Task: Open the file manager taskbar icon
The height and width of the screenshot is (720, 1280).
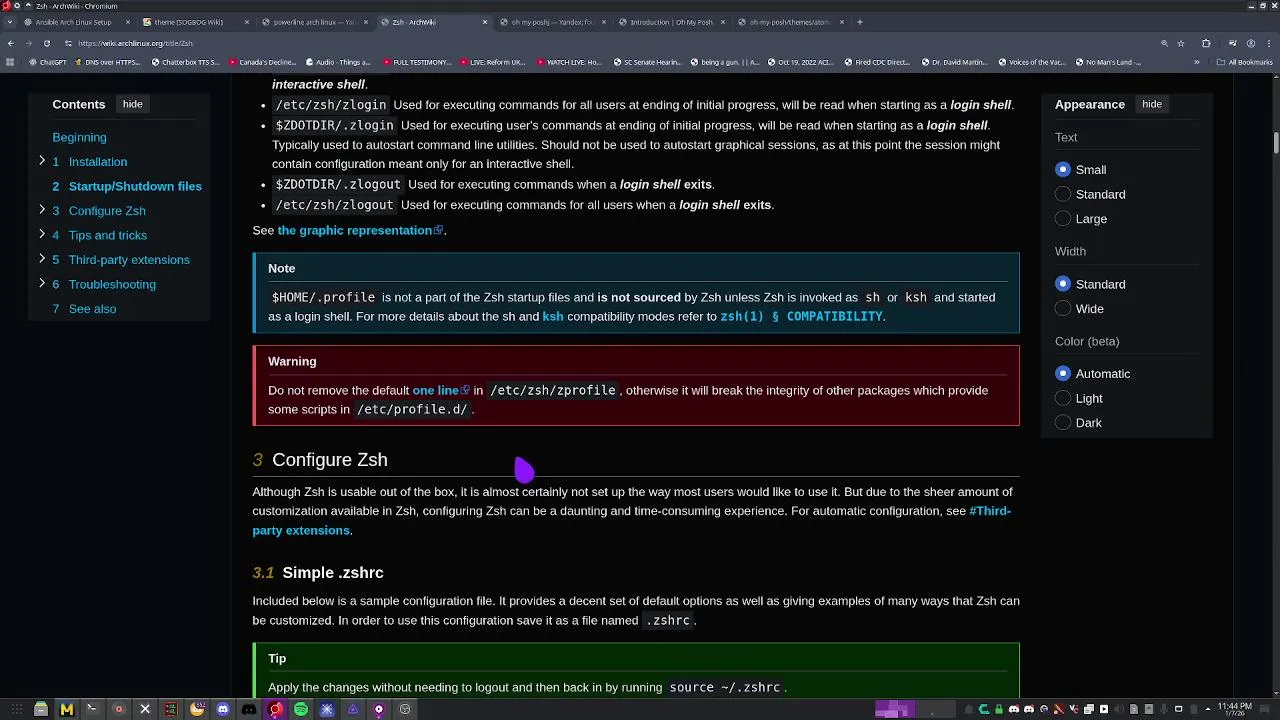Action: (41, 709)
